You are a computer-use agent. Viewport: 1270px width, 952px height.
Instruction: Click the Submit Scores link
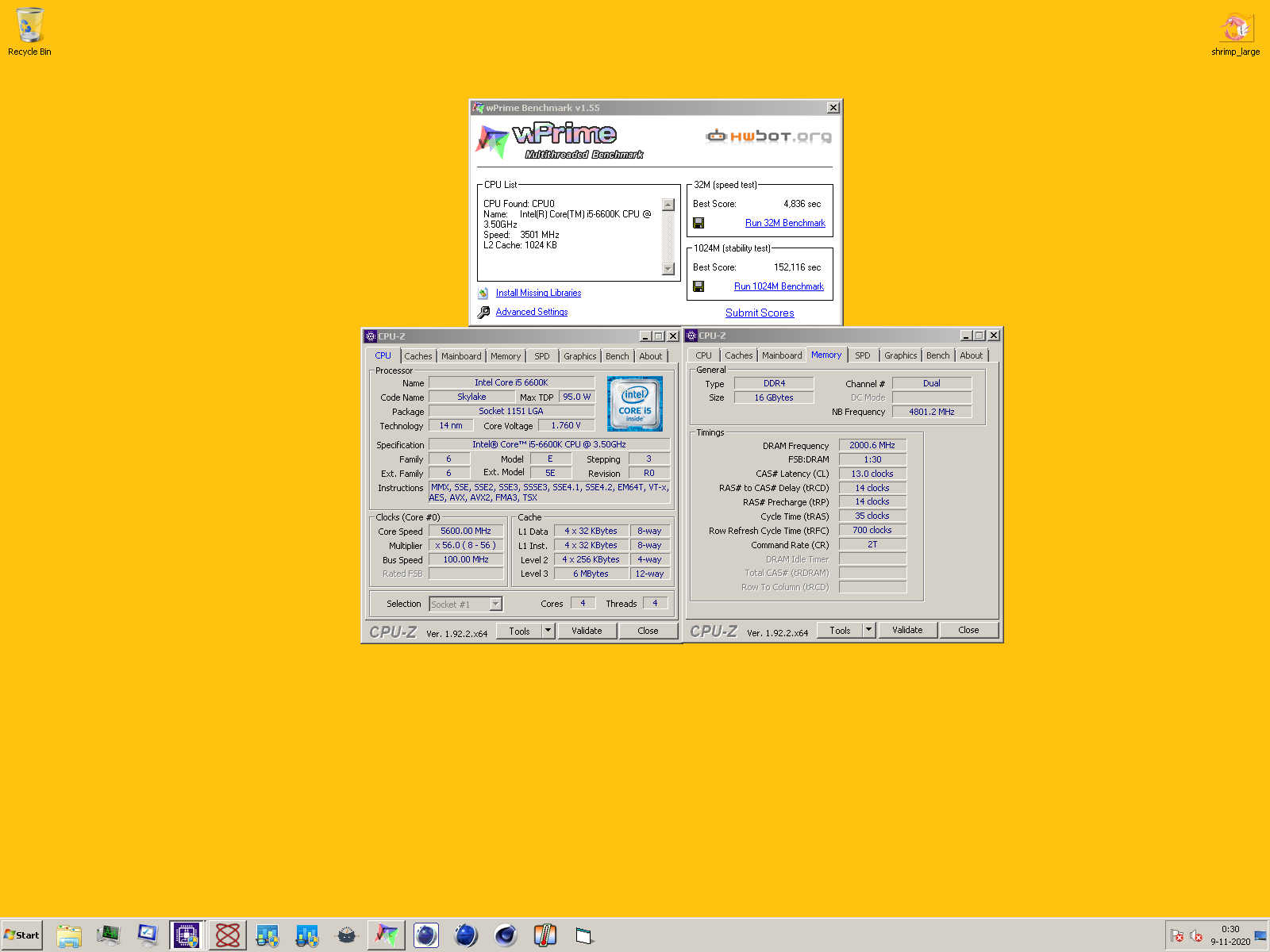pyautogui.click(x=760, y=313)
